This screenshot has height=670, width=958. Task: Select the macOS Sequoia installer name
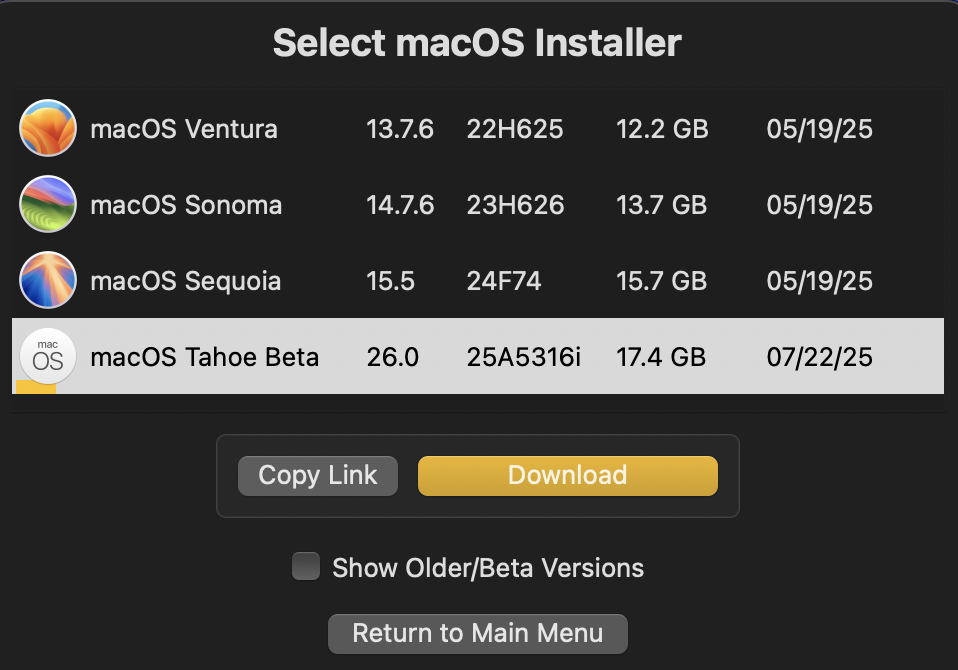click(186, 281)
